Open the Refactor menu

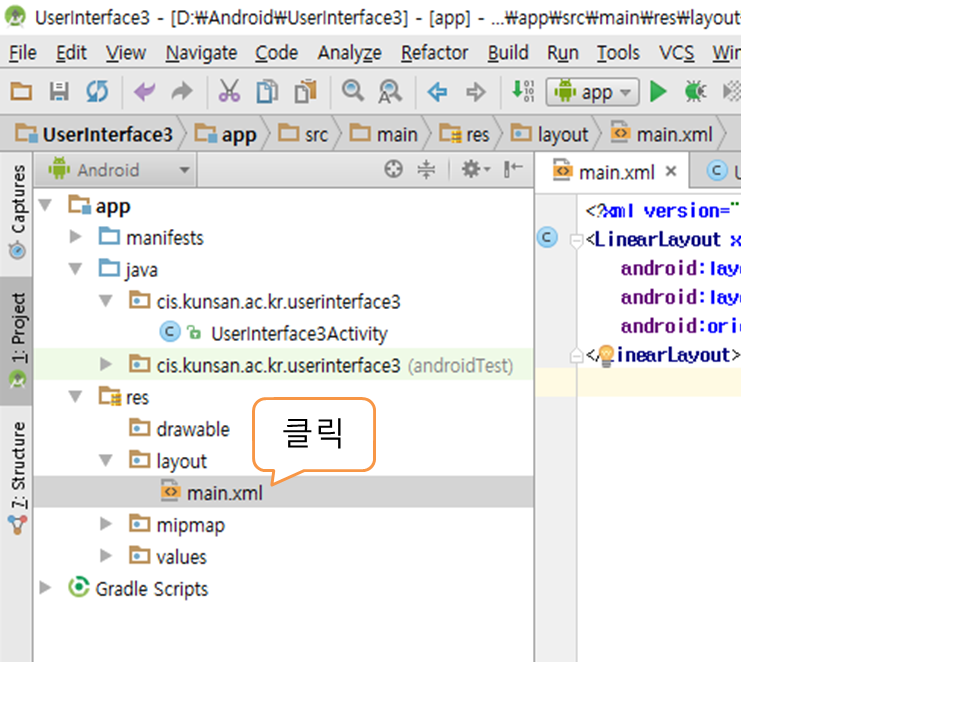click(x=434, y=53)
